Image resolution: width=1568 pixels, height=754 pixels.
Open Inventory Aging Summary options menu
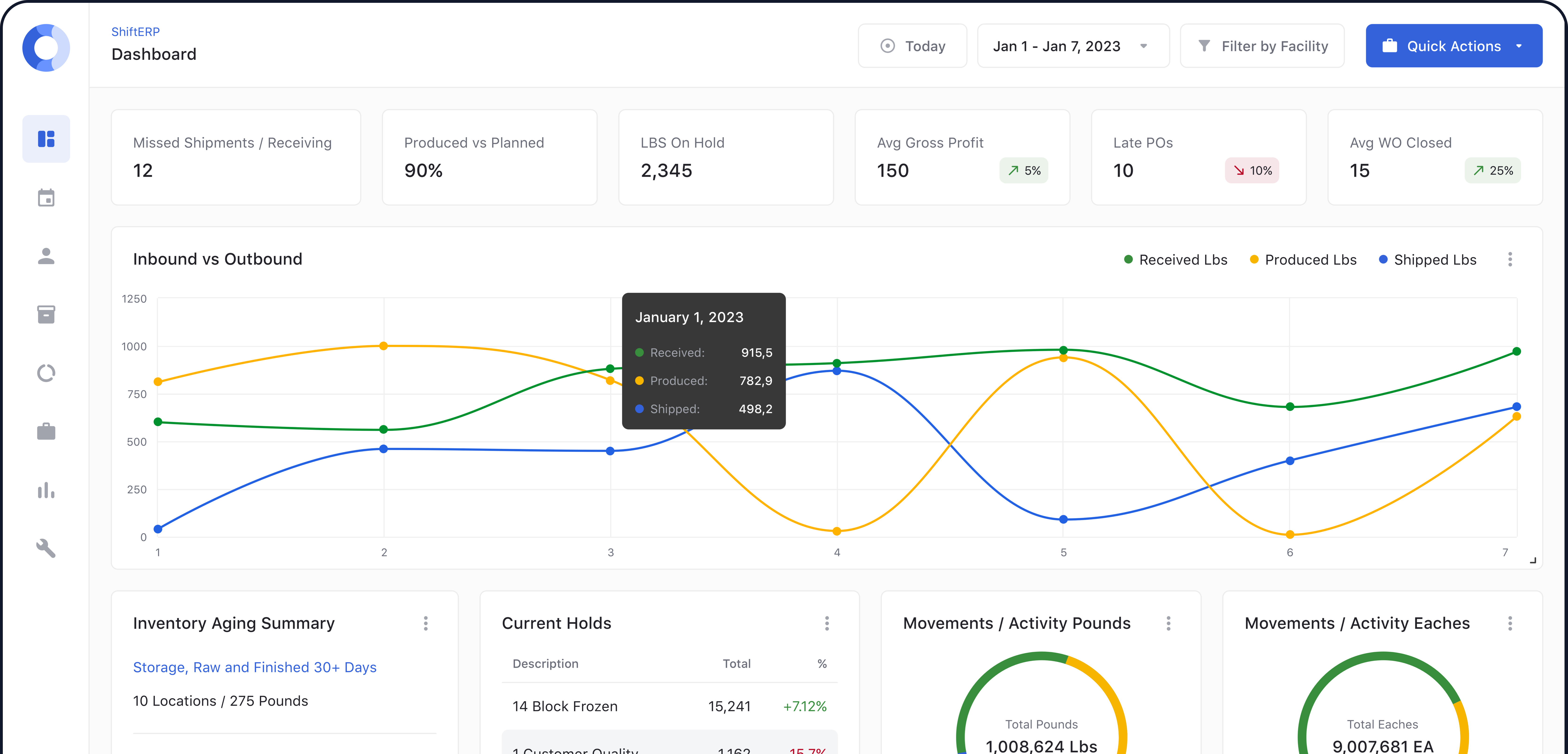point(426,623)
